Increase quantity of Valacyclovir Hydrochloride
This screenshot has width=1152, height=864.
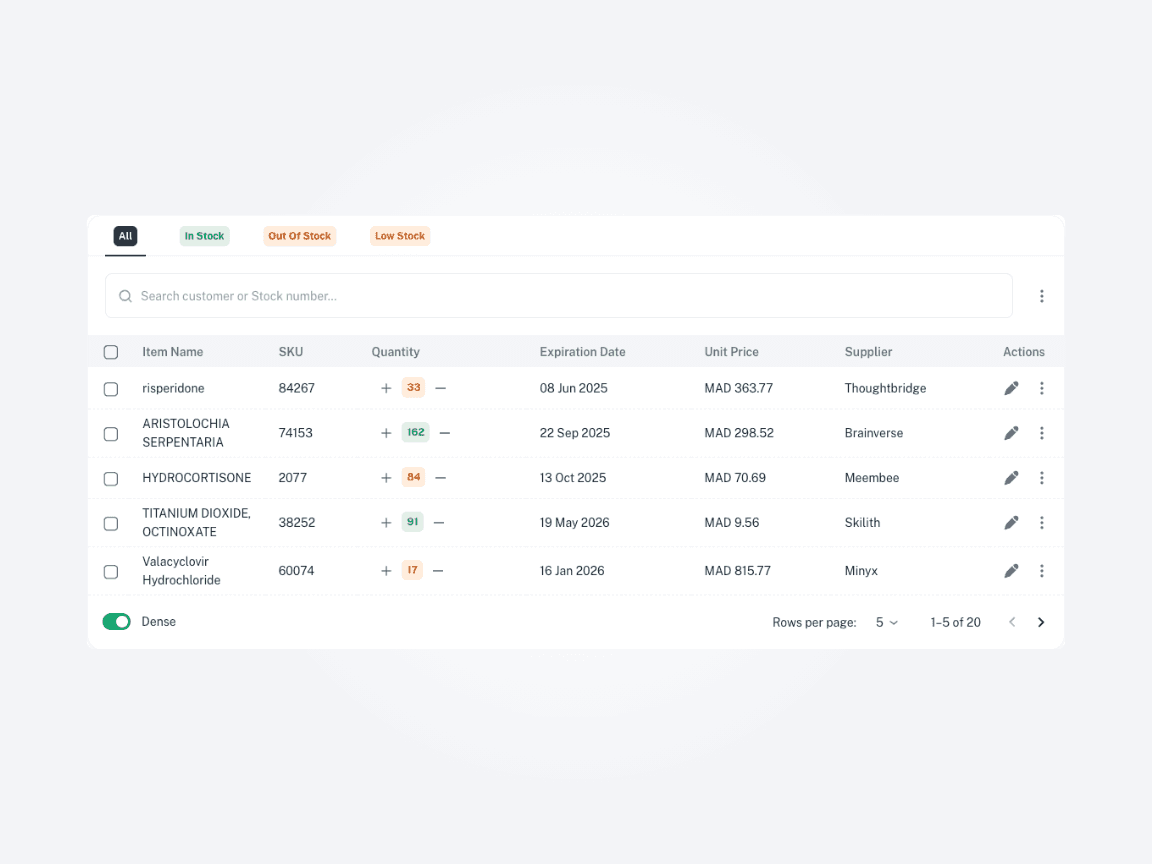pos(386,571)
